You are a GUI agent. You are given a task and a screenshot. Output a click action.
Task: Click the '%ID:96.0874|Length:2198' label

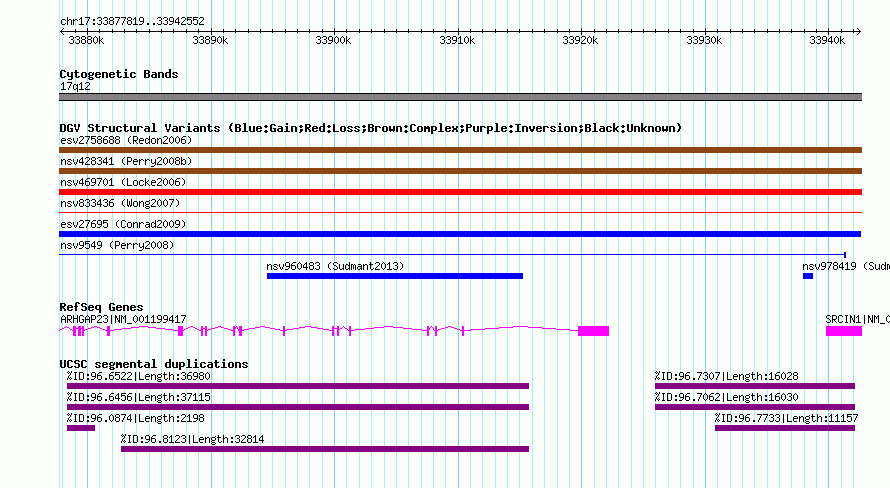click(x=136, y=418)
